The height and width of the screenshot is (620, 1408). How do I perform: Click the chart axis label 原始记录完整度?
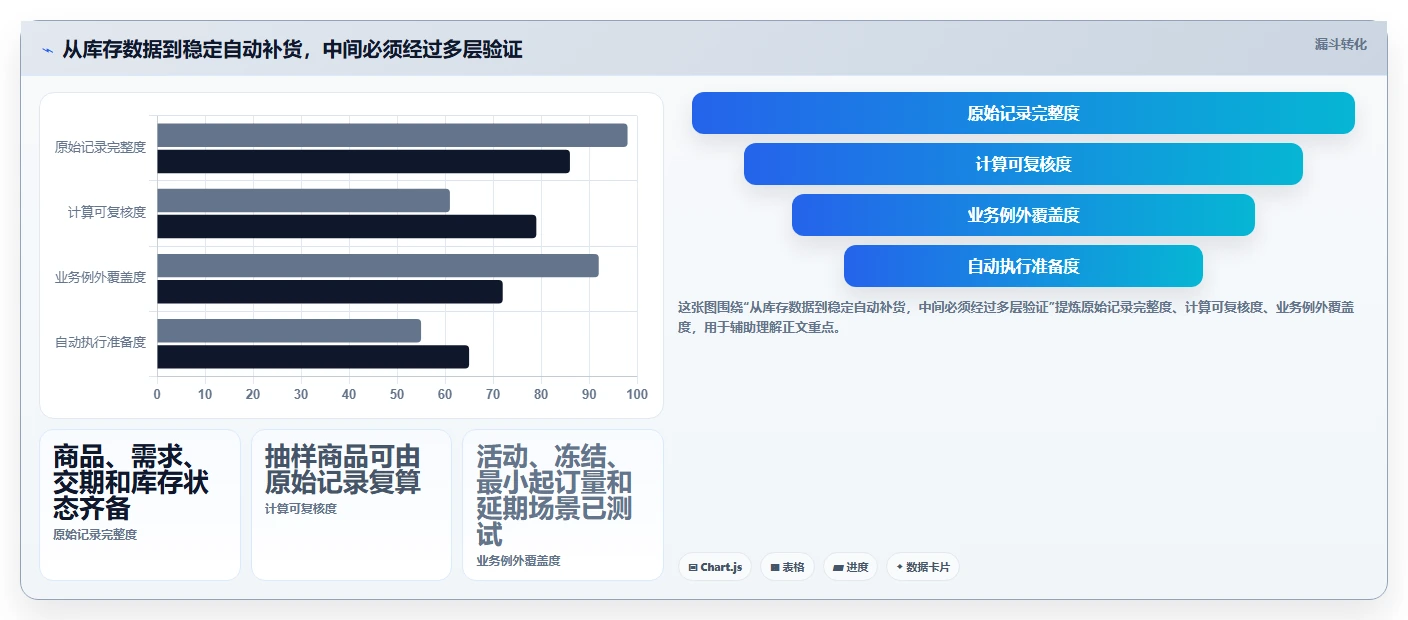pyautogui.click(x=100, y=147)
